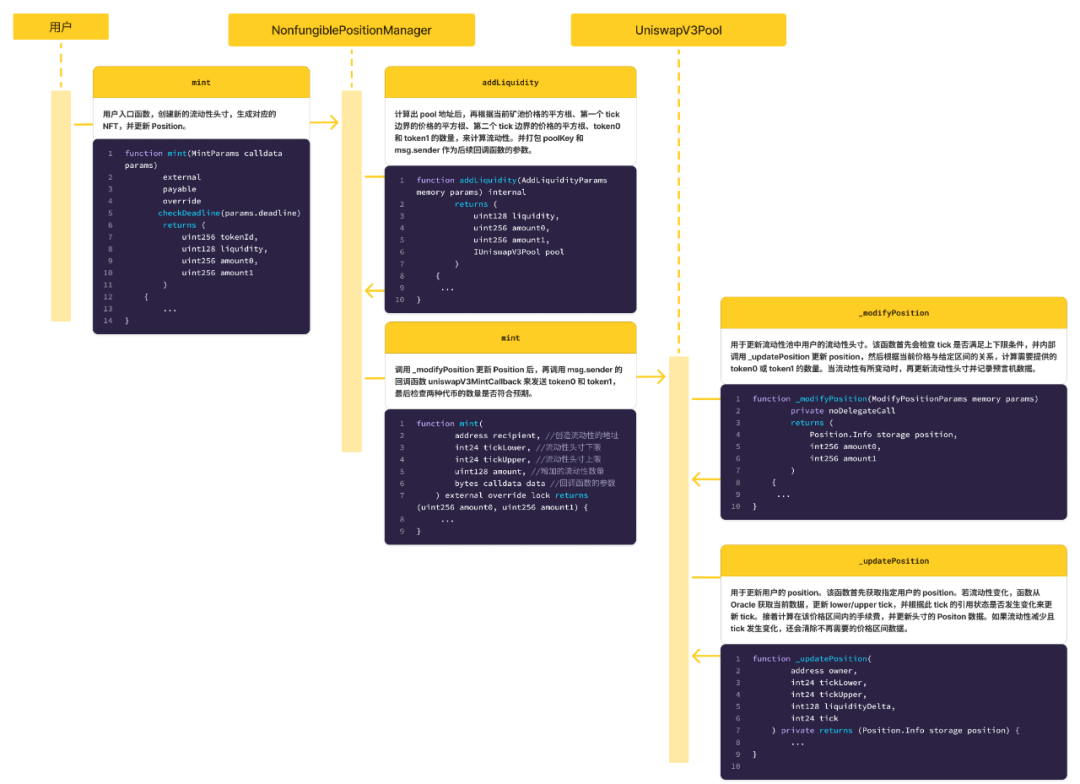The width and height of the screenshot is (1080, 784).
Task: Click the addLiquidity code block
Action: (510, 239)
